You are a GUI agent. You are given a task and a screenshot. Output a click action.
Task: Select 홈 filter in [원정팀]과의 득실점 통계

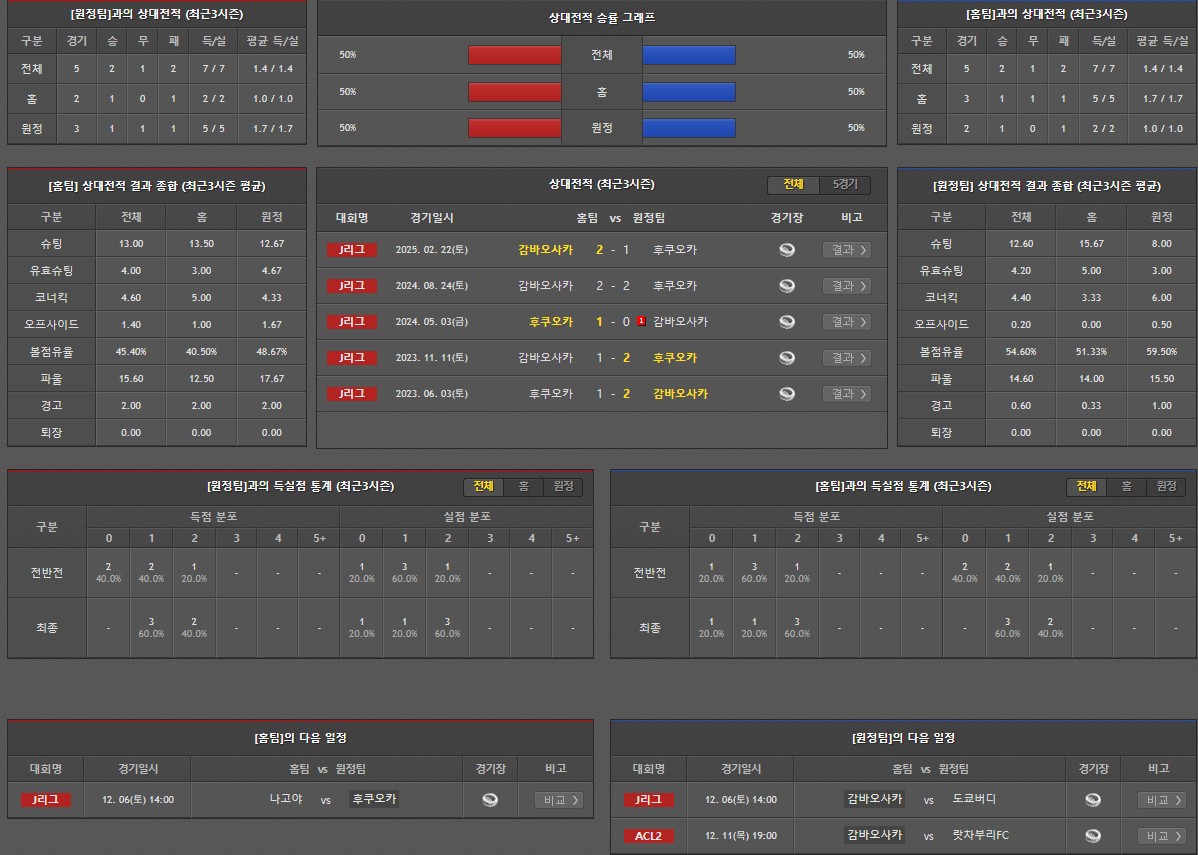pos(523,487)
